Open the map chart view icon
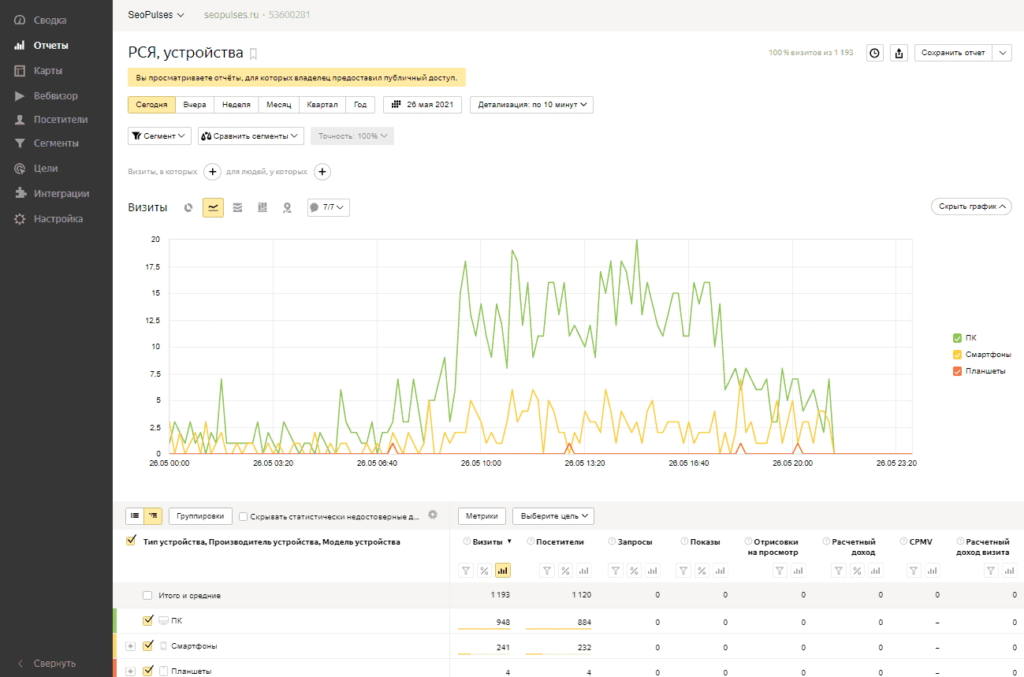Image resolution: width=1024 pixels, height=677 pixels. tap(287, 208)
